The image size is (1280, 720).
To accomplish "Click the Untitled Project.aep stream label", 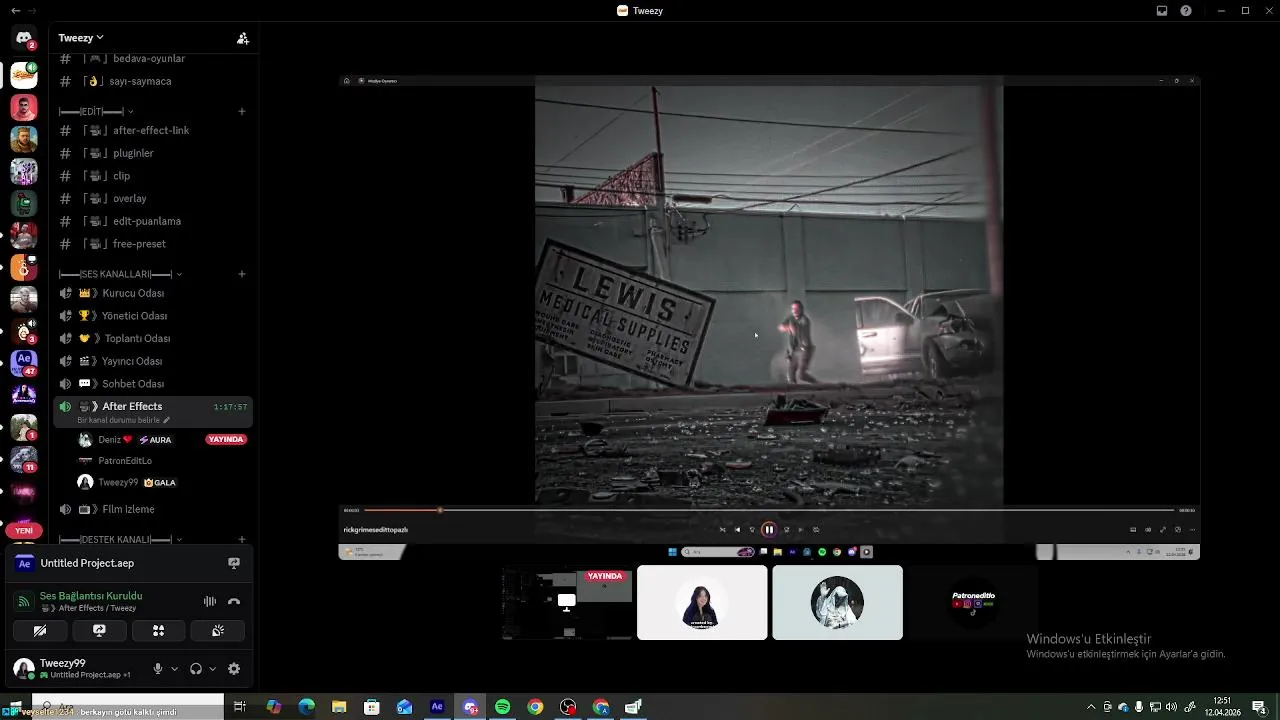I will point(87,564).
